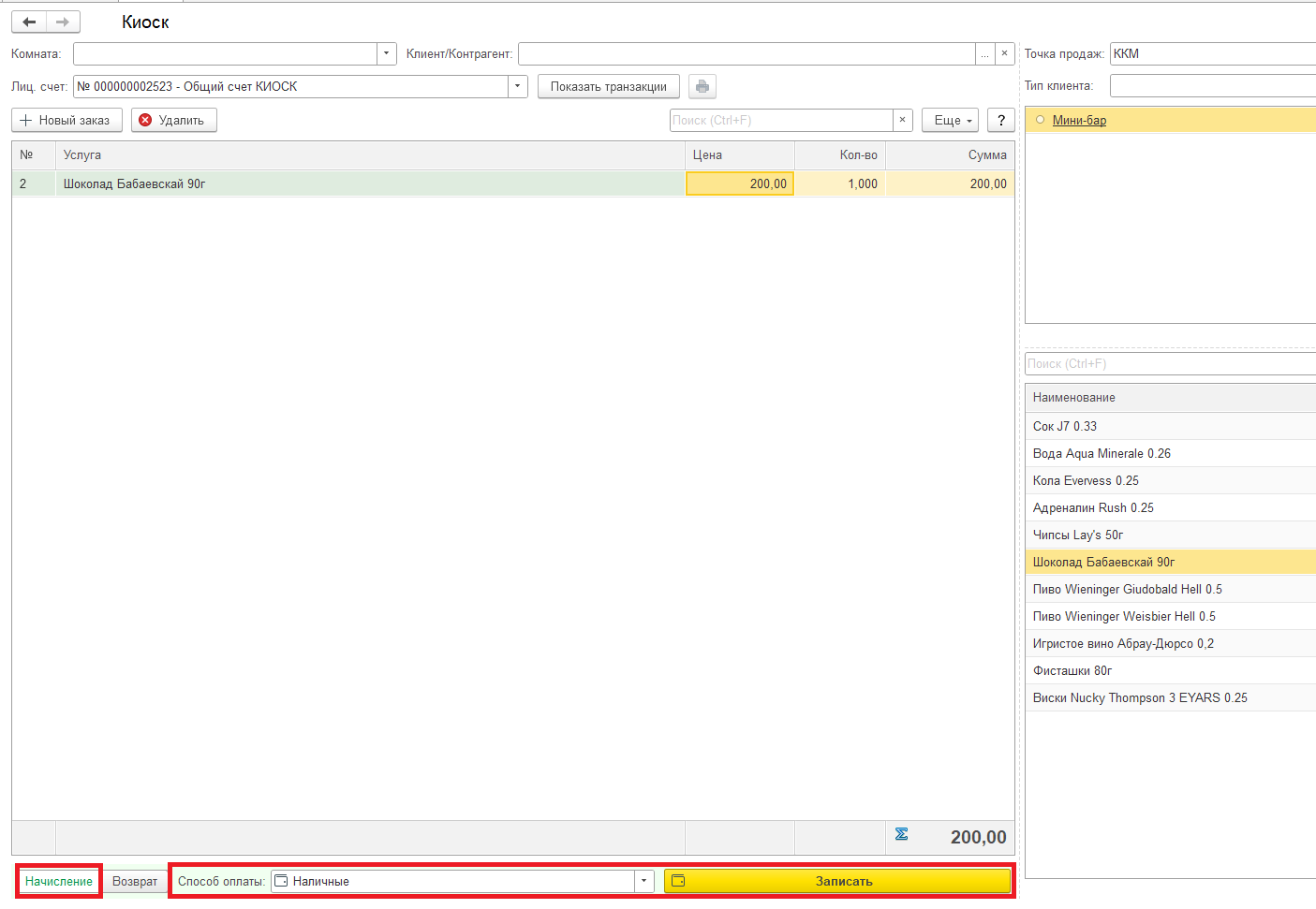The height and width of the screenshot is (909, 1316).
Task: Open the Комната dropdown list
Action: tap(387, 54)
